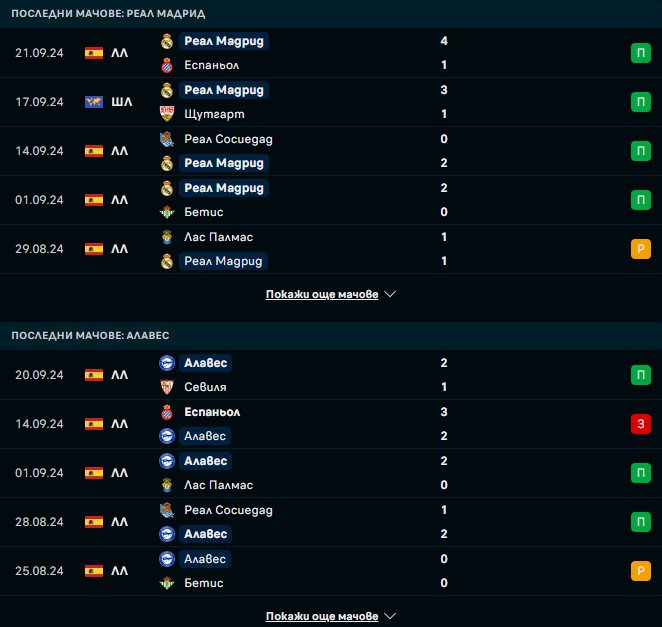Click Alavés crest in 01.09.24 match
Viewport: 662px width, 627px height.
tap(167, 461)
